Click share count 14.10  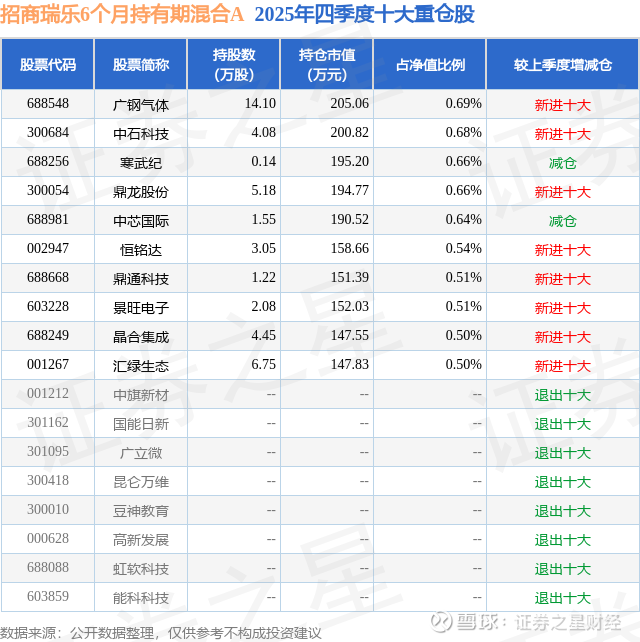260,103
